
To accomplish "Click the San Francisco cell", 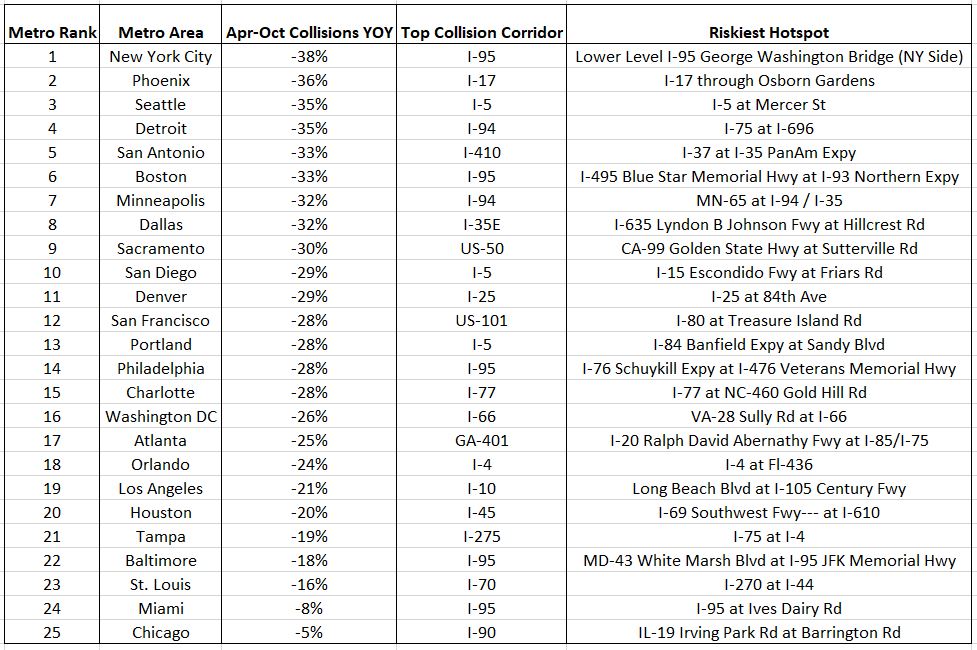I will tap(161, 320).
